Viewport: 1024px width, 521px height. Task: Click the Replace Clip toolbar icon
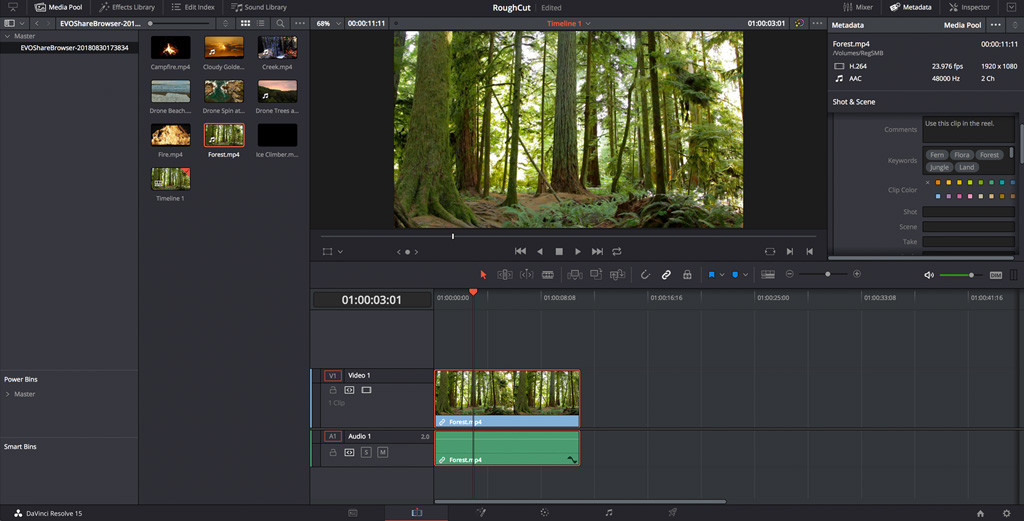click(x=617, y=275)
